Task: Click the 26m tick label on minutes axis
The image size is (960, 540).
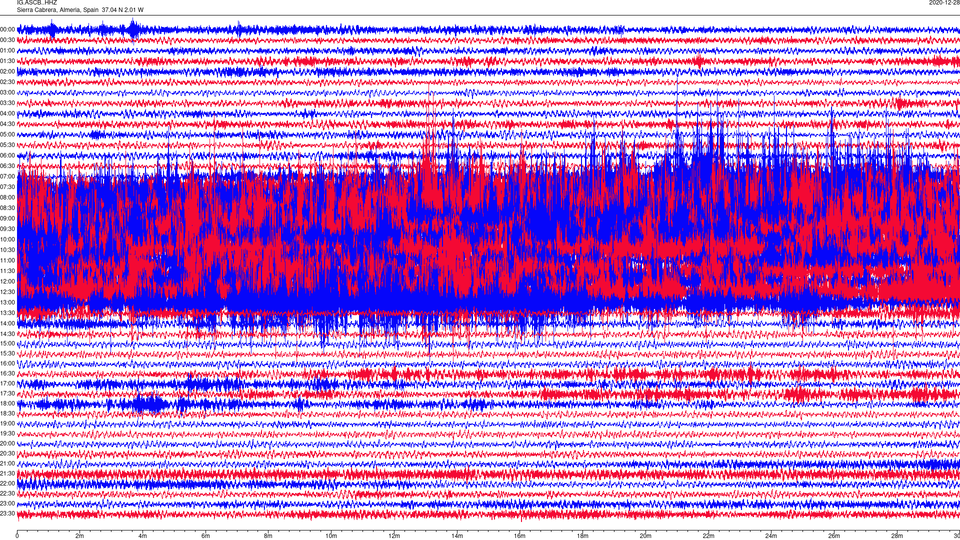Action: (834, 536)
